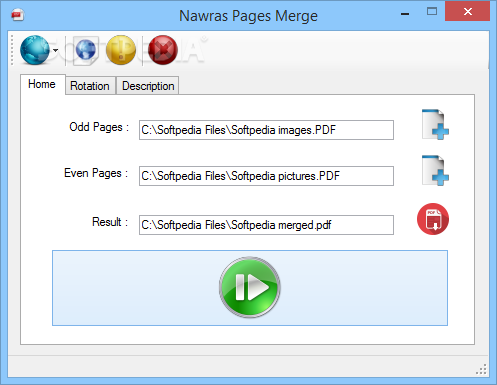Screen dimensions: 497x385
Task: Click the 'Result :' label
Action: pos(110,222)
